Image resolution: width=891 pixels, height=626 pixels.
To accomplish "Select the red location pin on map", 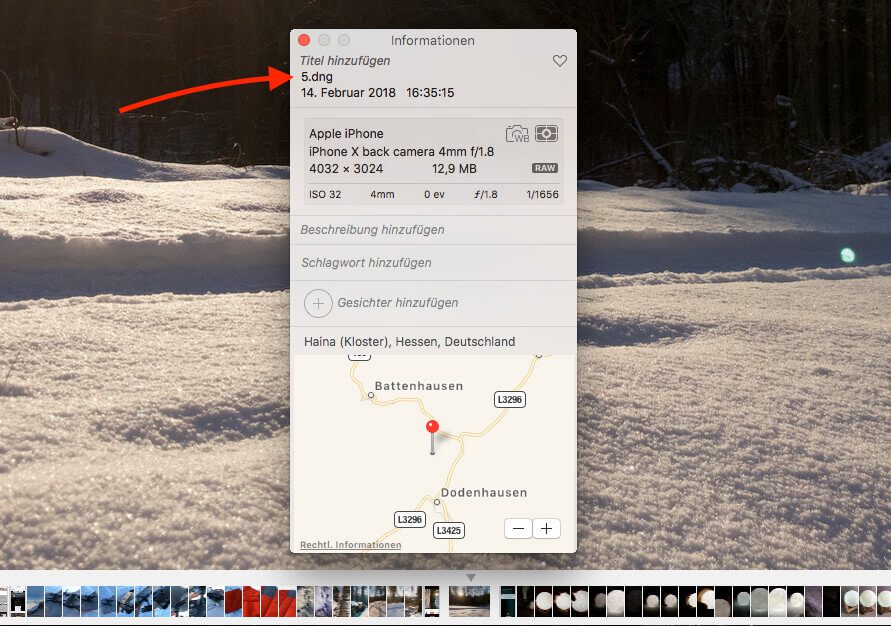I will pyautogui.click(x=432, y=427).
